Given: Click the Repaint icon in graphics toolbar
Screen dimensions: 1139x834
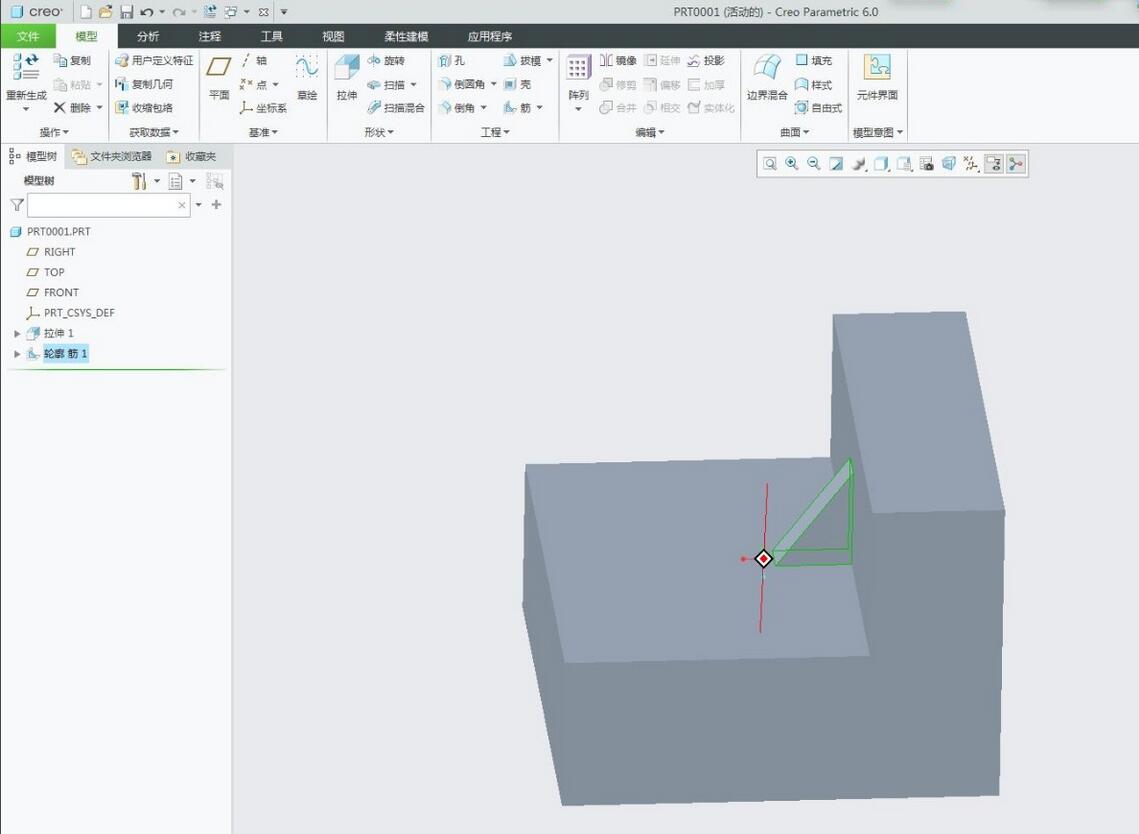Looking at the screenshot, I should pos(837,163).
